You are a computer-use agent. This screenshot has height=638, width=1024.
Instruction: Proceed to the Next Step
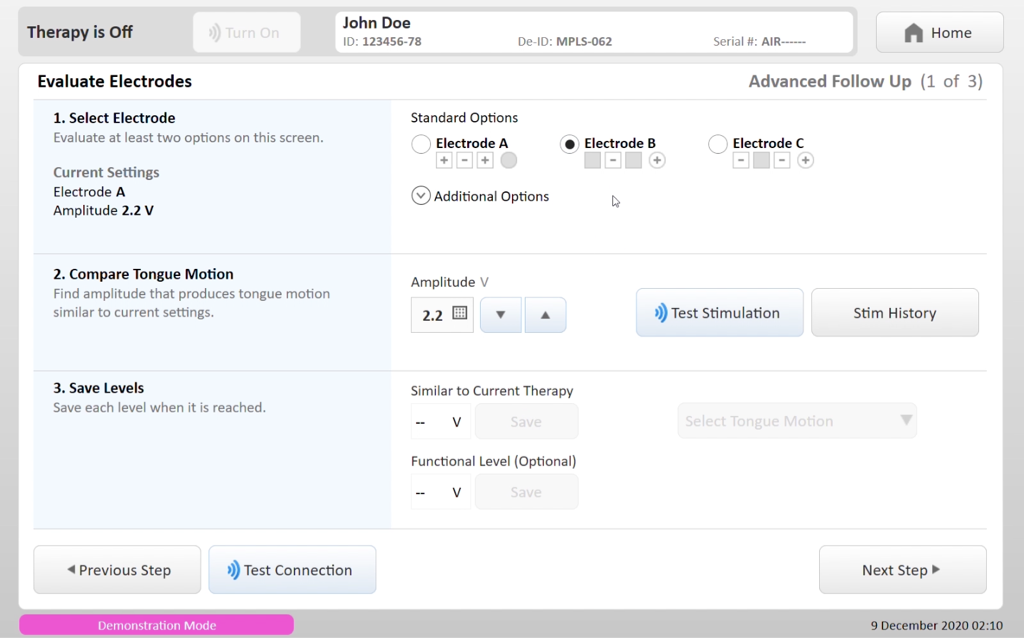click(903, 569)
